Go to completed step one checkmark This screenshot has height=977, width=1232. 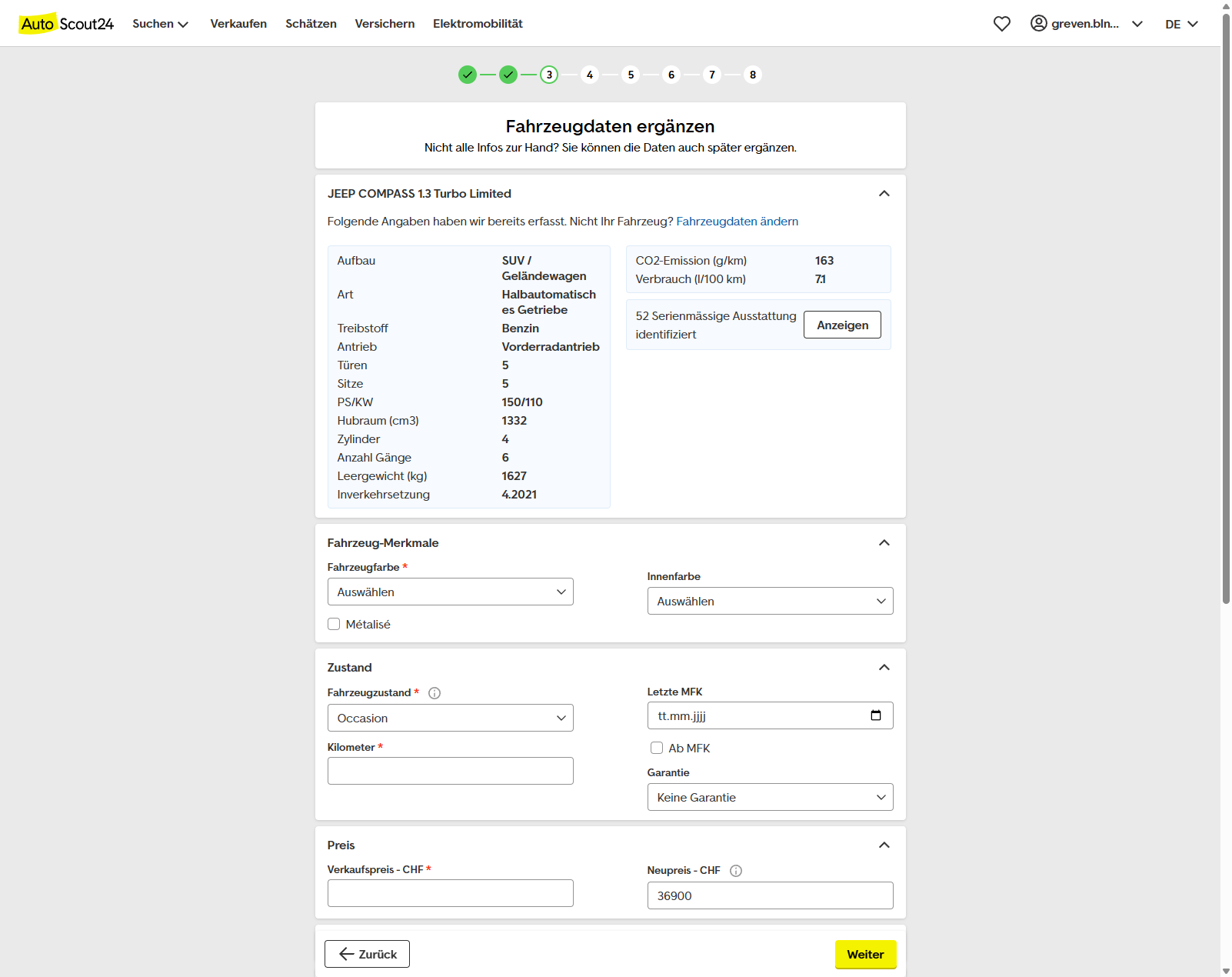point(468,75)
